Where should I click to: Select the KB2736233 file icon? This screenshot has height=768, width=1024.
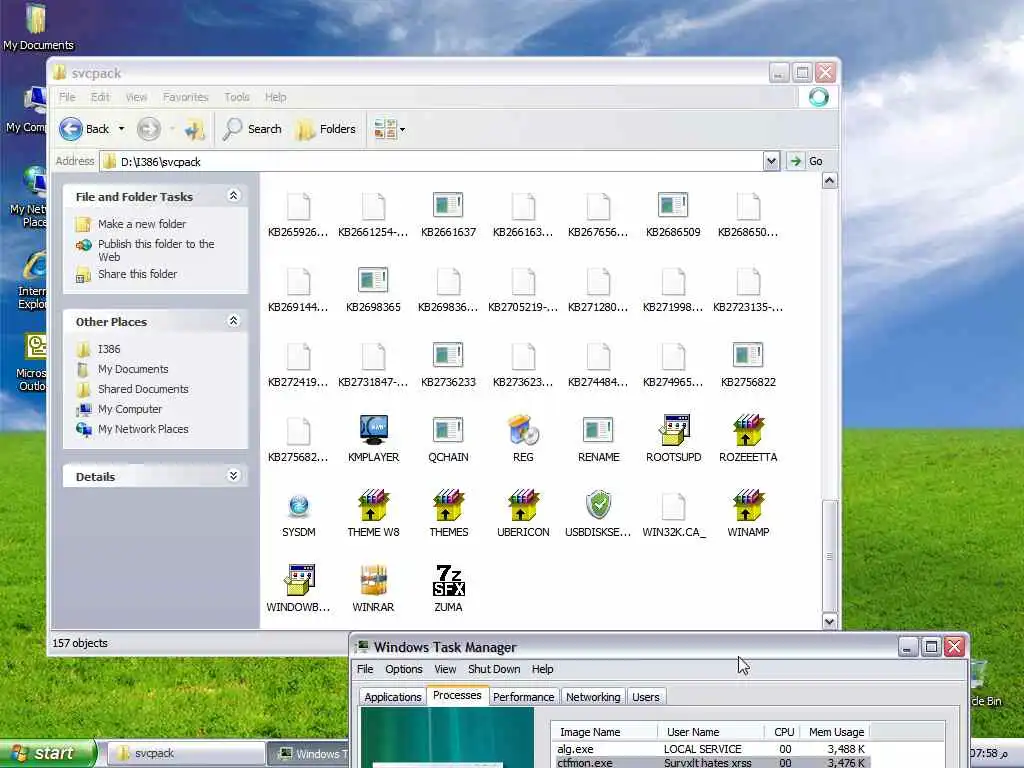coord(448,355)
